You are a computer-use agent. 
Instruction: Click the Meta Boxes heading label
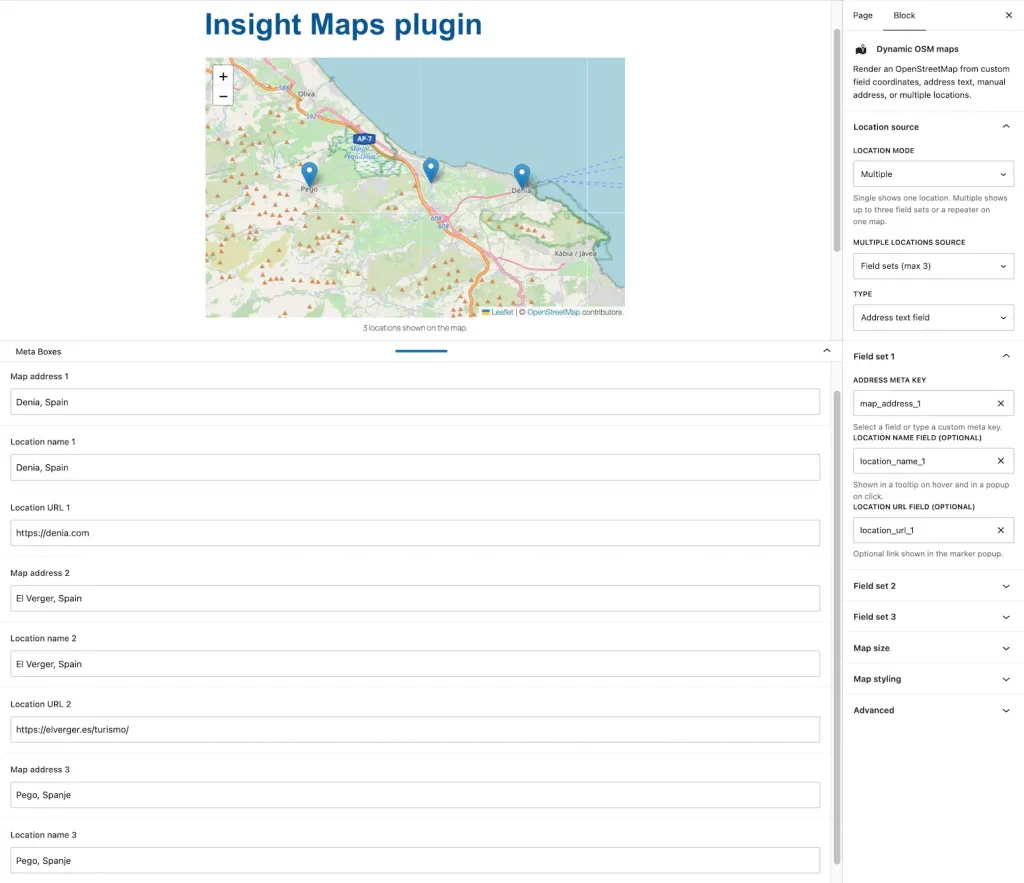(39, 351)
